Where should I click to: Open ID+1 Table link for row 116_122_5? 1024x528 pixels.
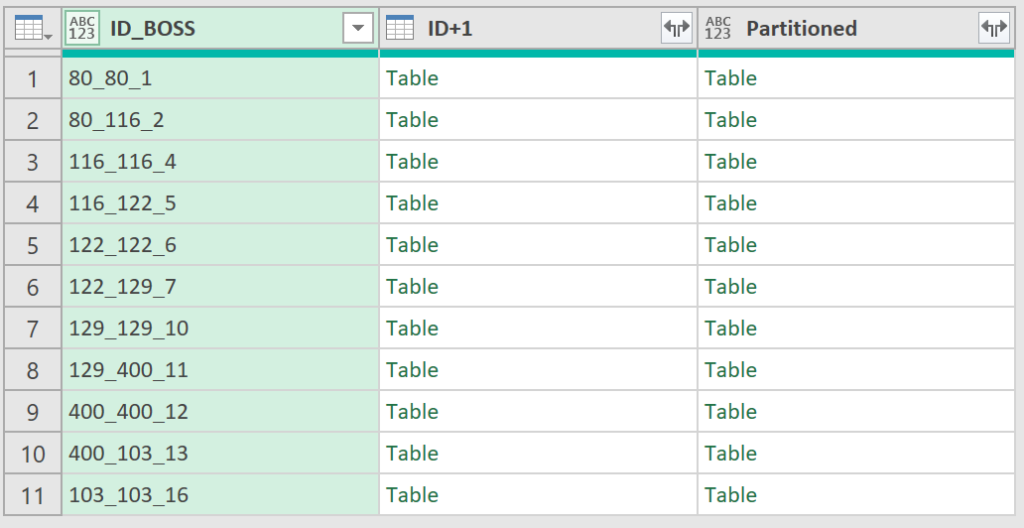pos(412,203)
